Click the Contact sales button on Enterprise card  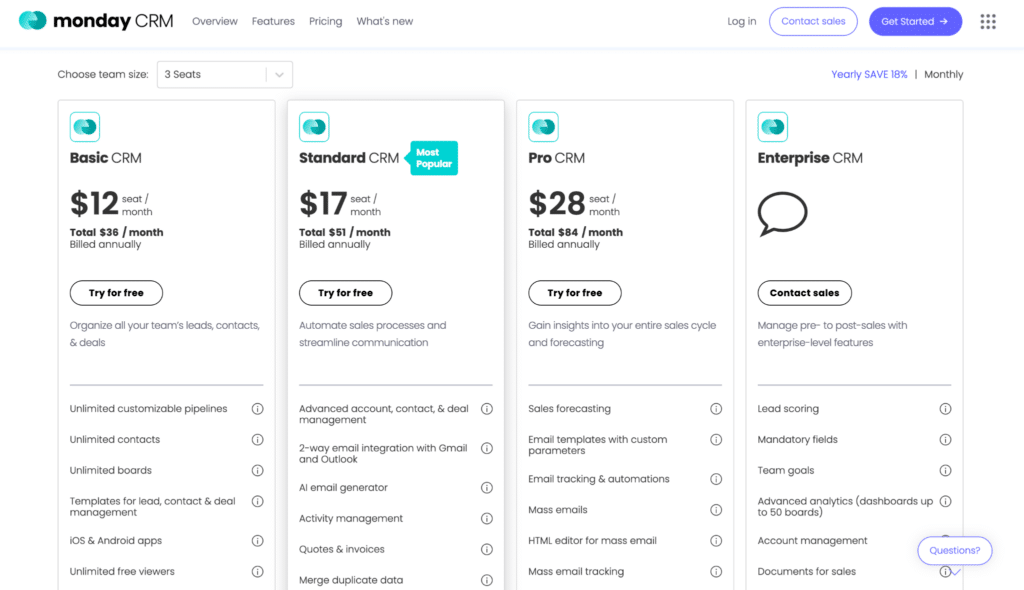(x=804, y=293)
